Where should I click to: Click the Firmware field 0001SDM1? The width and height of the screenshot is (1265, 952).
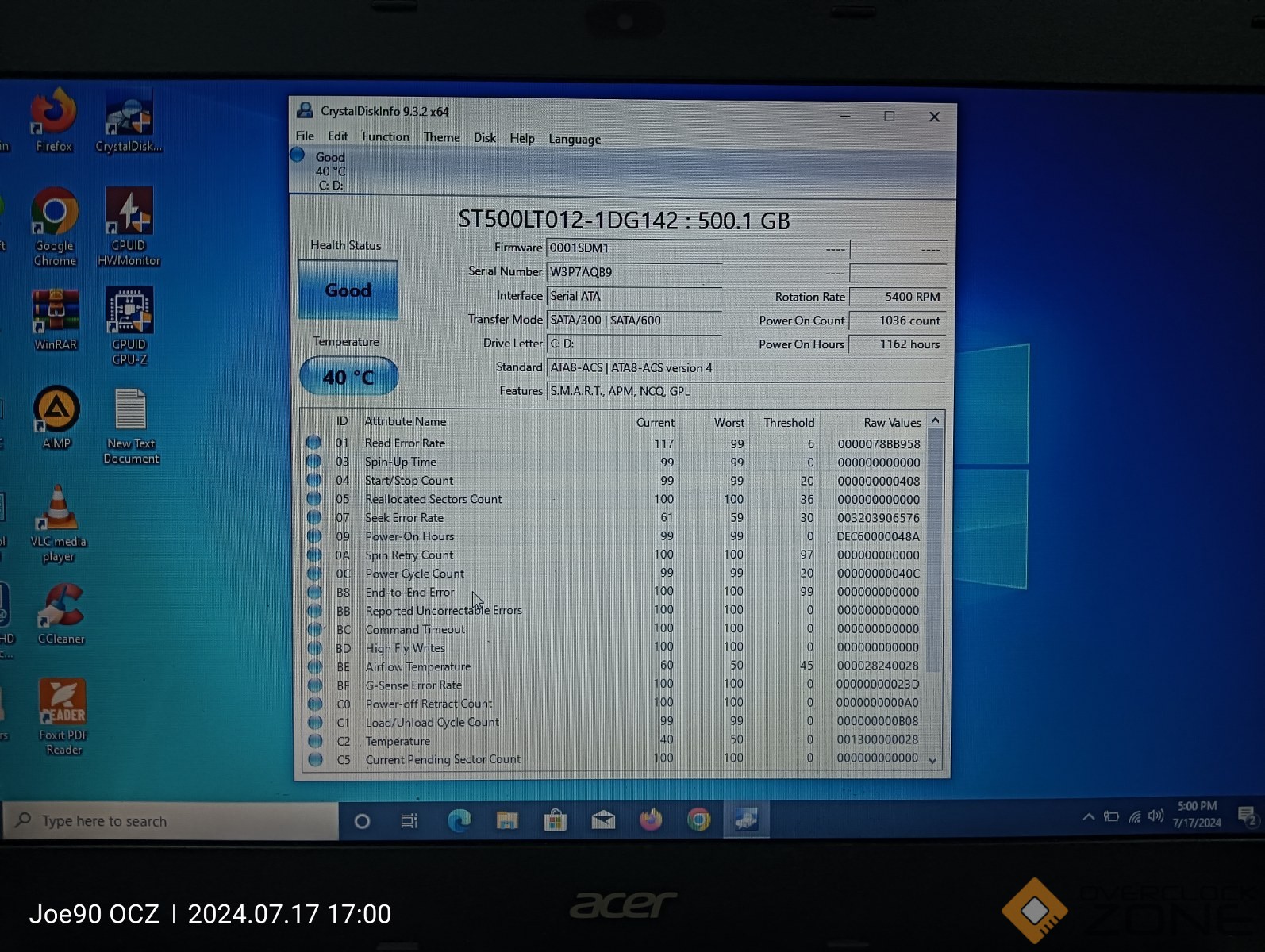[x=634, y=248]
